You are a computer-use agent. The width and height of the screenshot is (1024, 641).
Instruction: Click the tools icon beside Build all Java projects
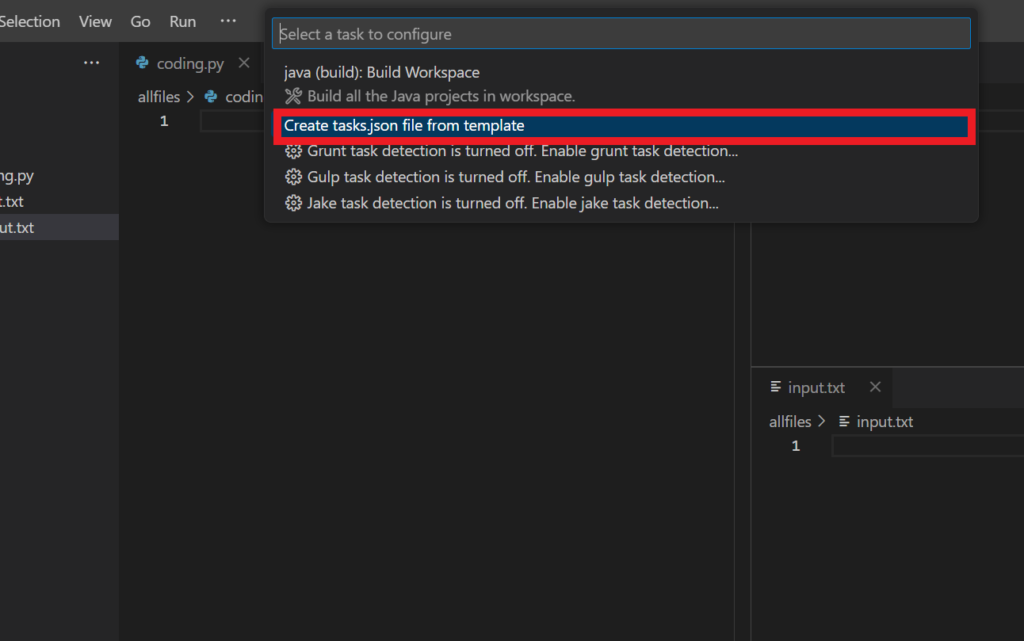pyautogui.click(x=293, y=96)
